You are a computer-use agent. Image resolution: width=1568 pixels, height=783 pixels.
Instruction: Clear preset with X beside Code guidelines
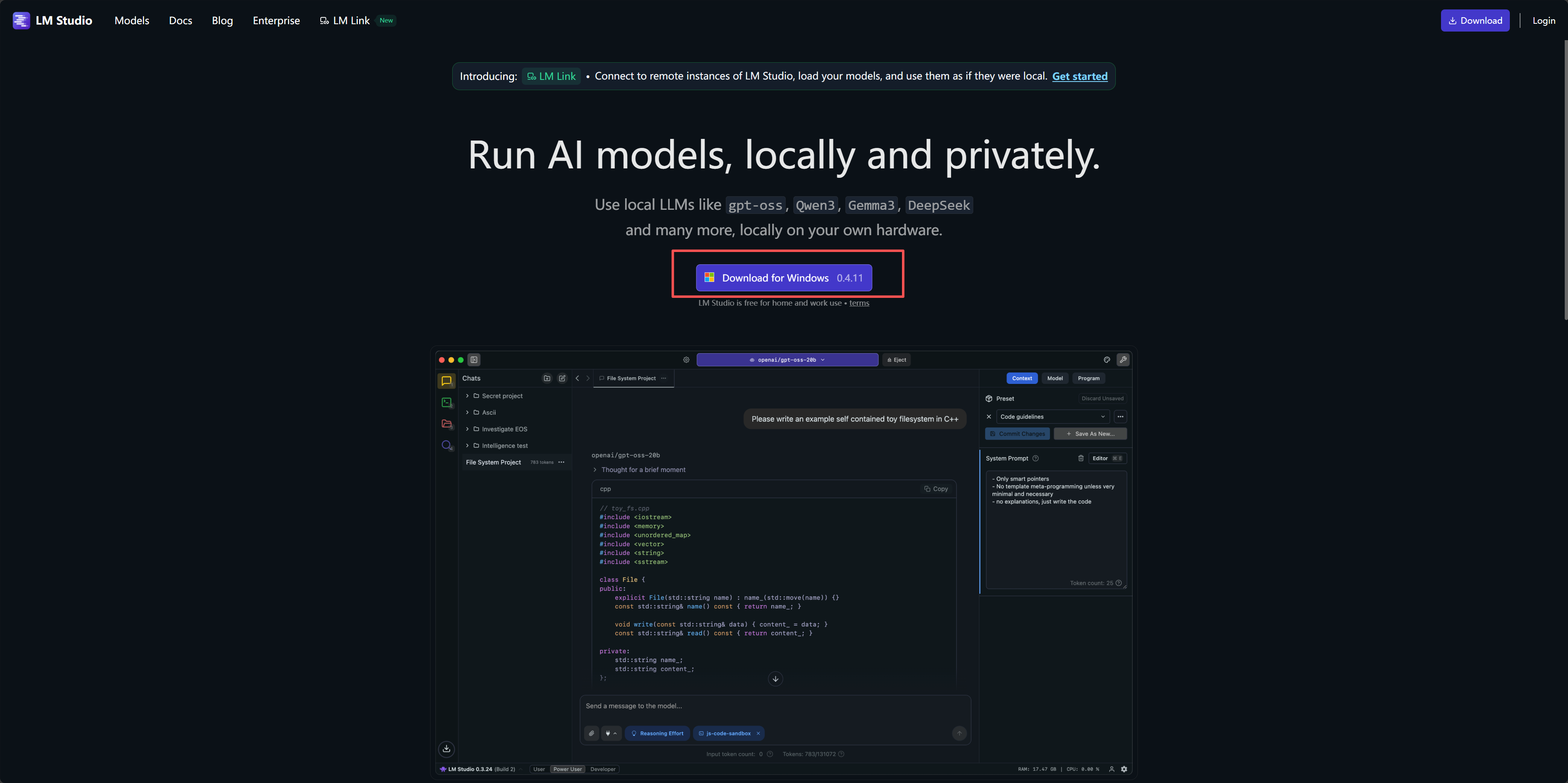point(988,417)
